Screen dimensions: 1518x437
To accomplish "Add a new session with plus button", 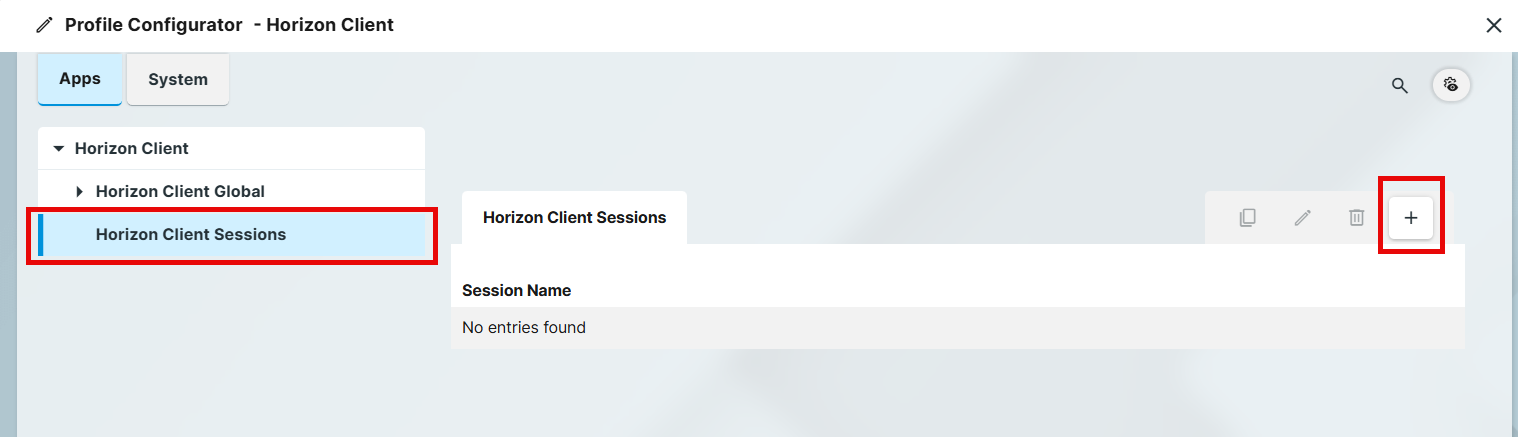I will click(1411, 217).
